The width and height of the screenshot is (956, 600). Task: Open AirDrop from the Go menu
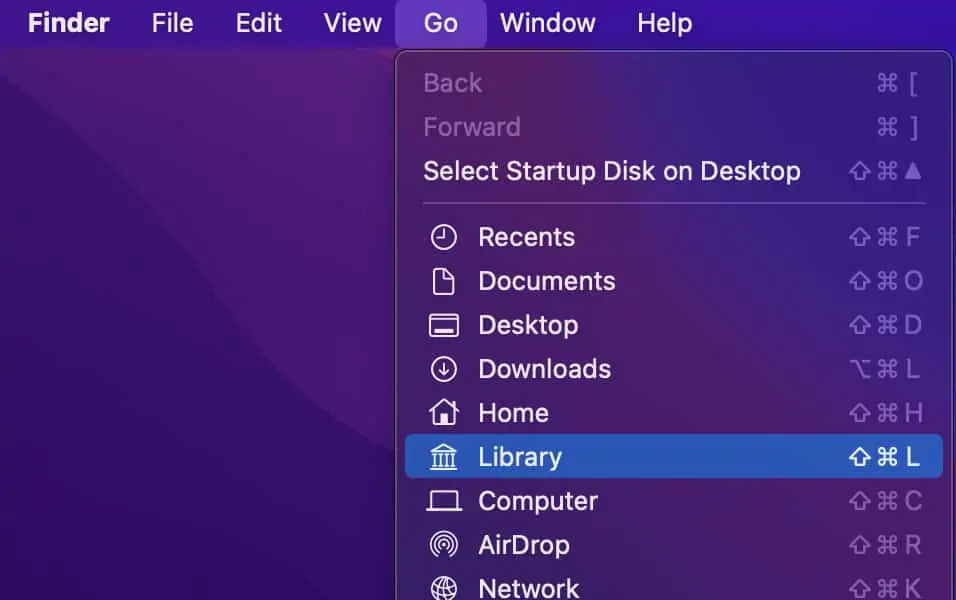tap(674, 545)
